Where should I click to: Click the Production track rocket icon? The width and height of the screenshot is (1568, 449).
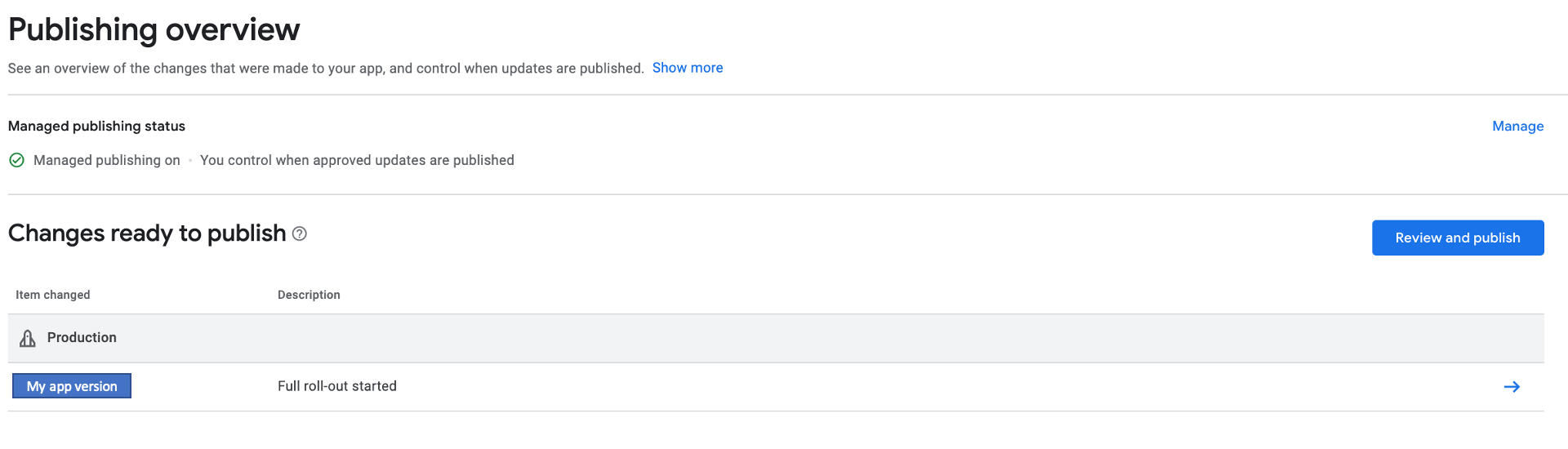(x=28, y=338)
